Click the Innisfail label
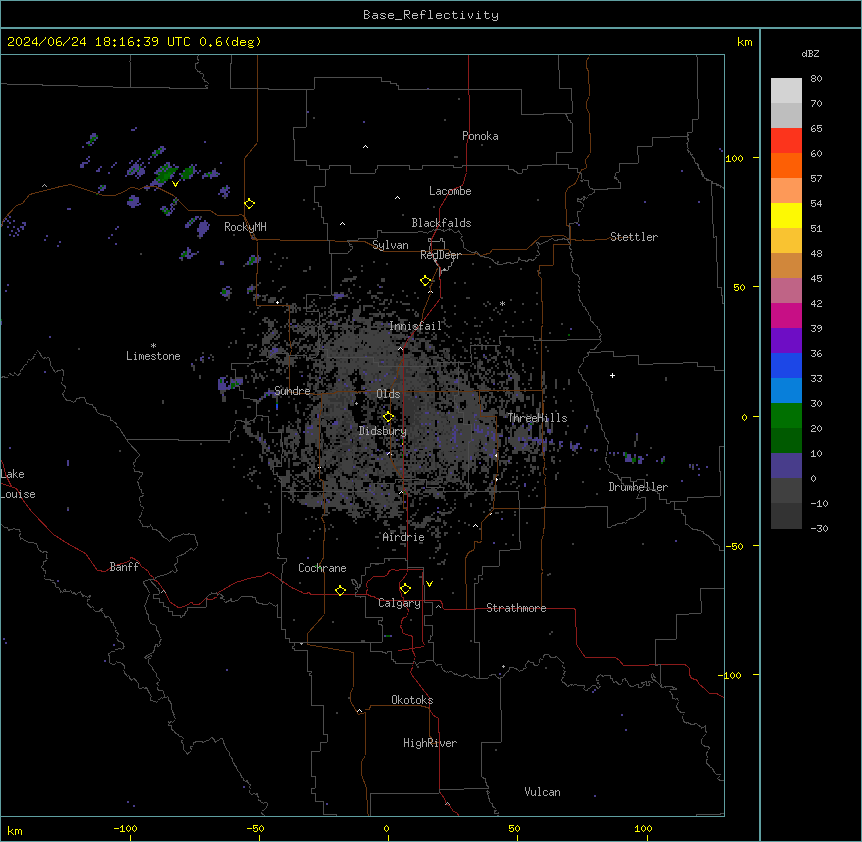Image resolution: width=862 pixels, height=842 pixels. point(415,326)
